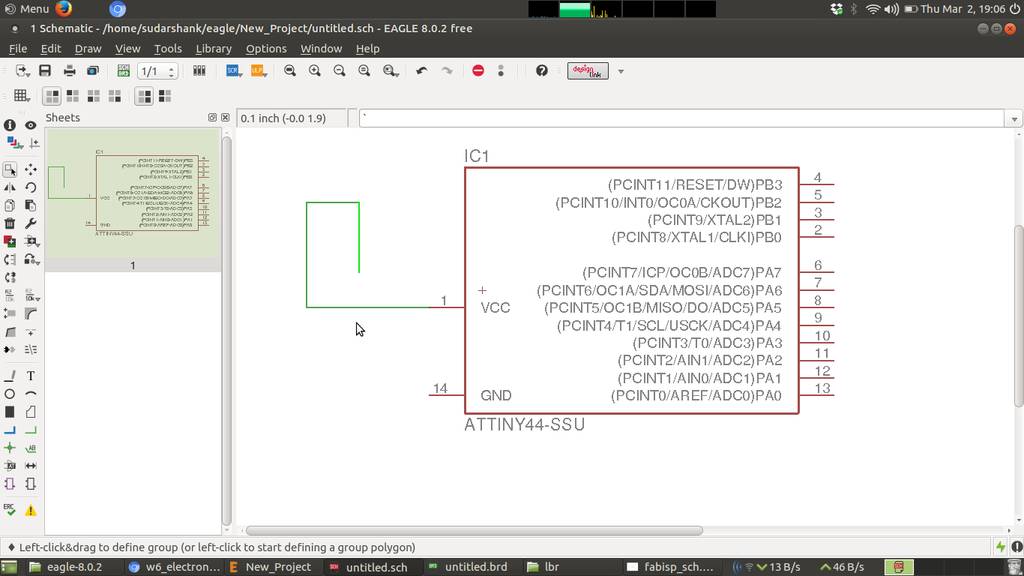Select the Label tool
This screenshot has width=1024, height=576.
[x=31, y=448]
